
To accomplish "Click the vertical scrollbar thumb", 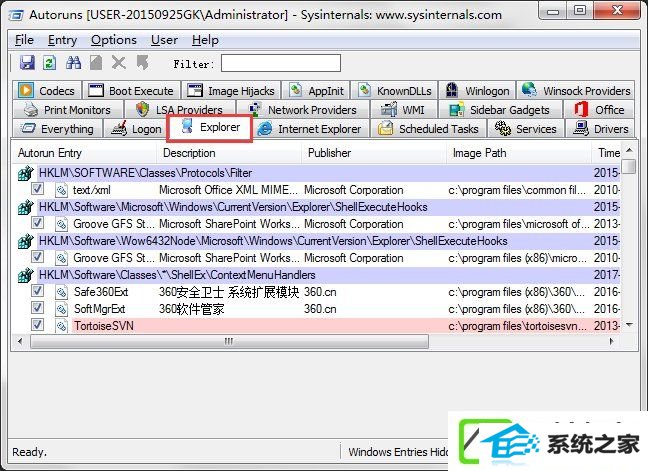I will click(629, 166).
